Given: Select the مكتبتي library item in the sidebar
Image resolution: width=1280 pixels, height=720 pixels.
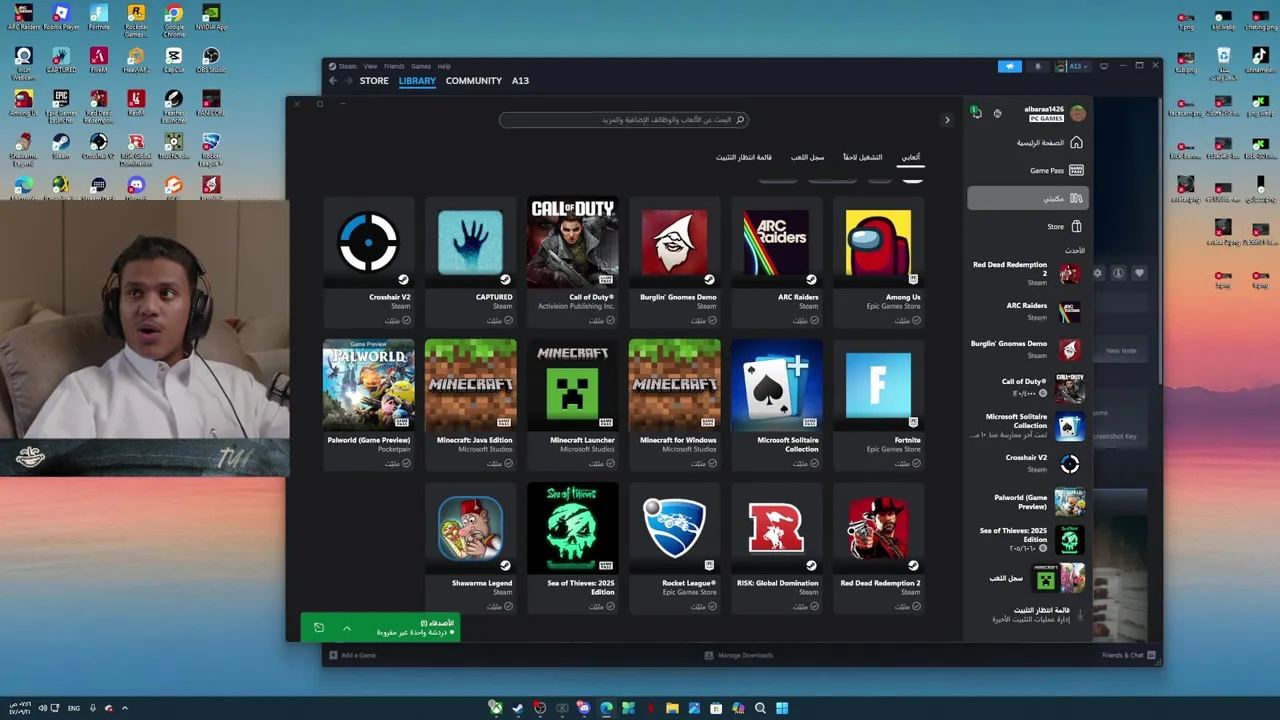Looking at the screenshot, I should [x=1026, y=198].
